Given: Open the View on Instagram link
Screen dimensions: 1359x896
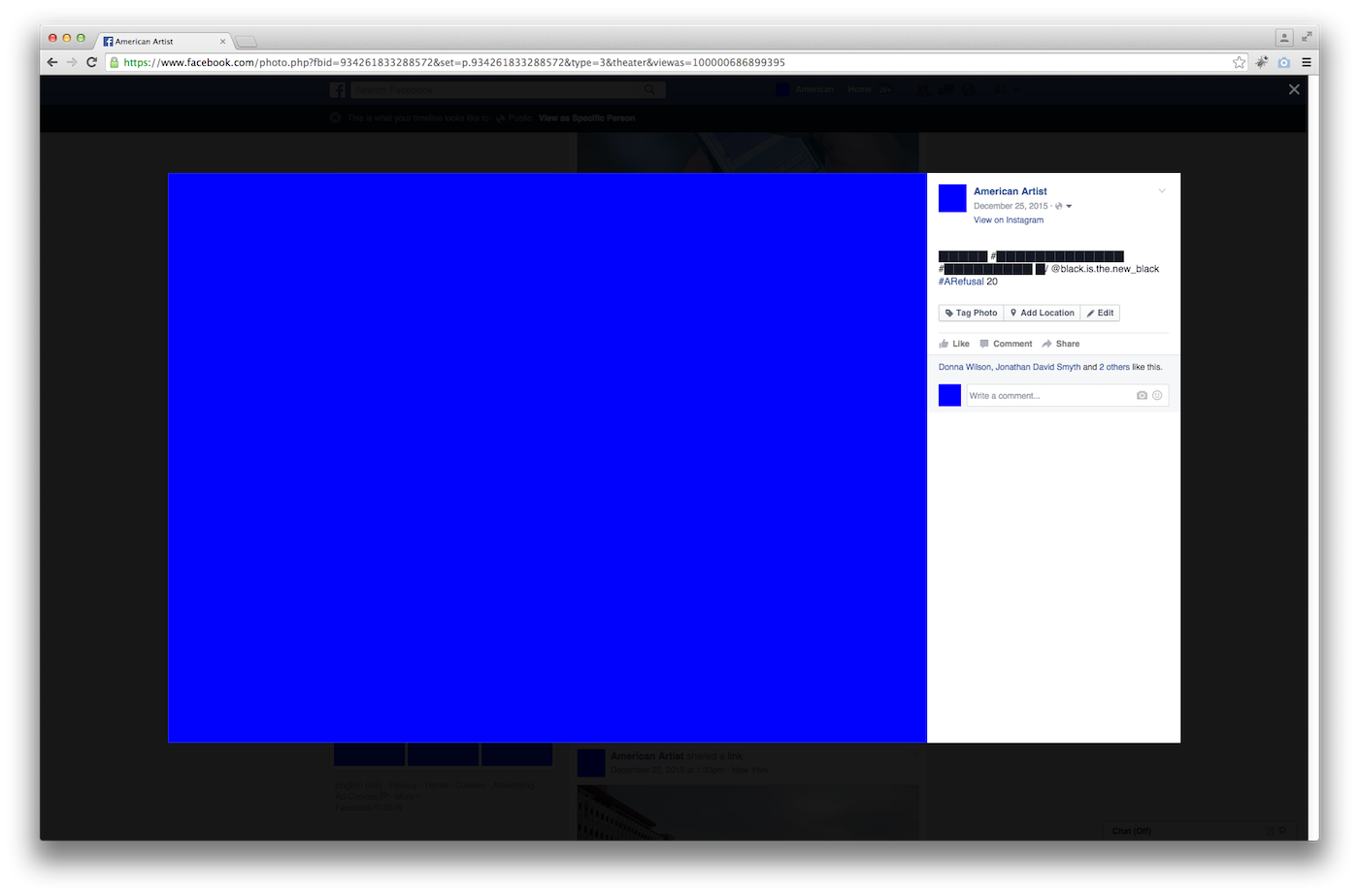Looking at the screenshot, I should (1009, 220).
